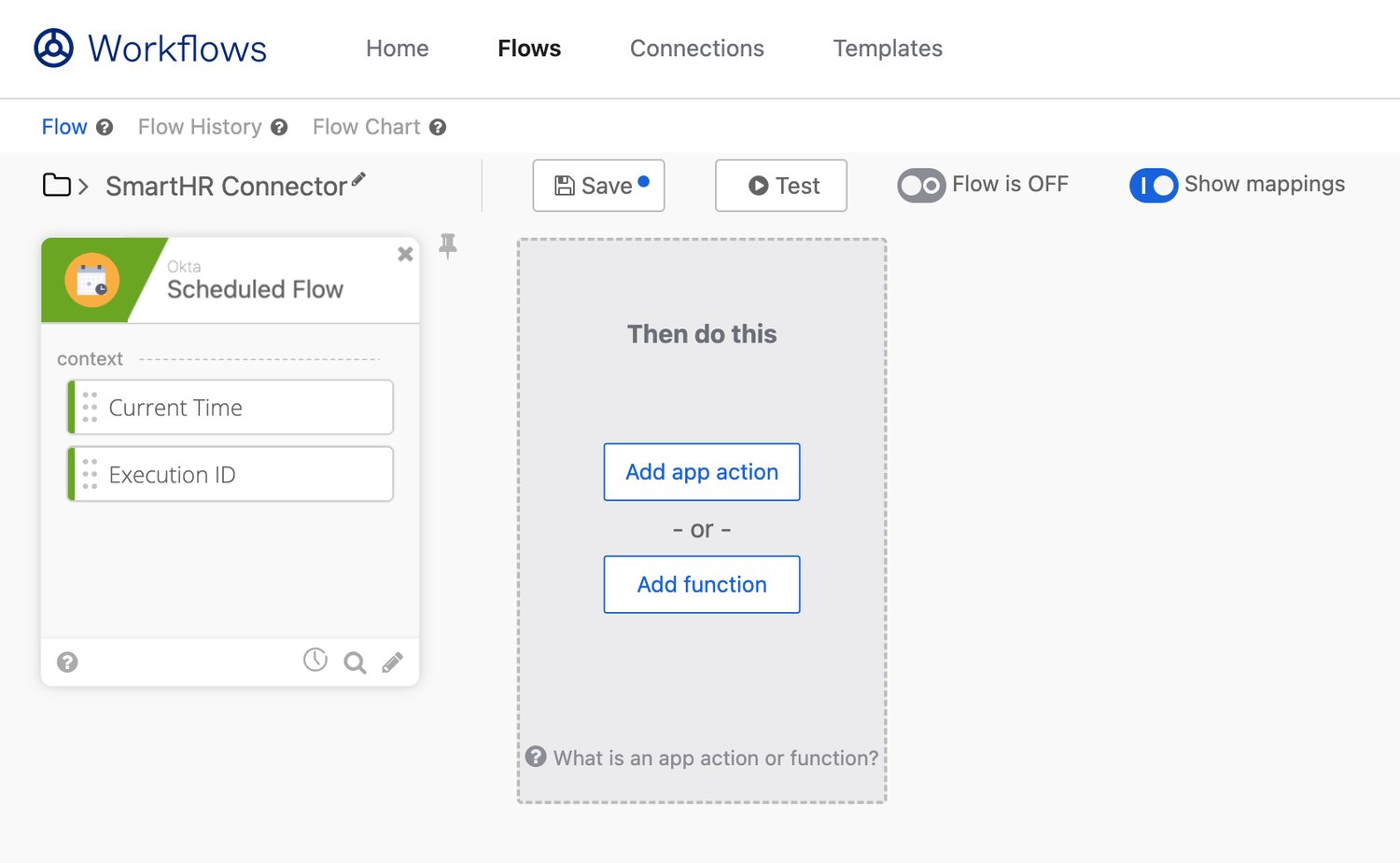Open Flow History
The width and height of the screenshot is (1400, 863).
(200, 127)
